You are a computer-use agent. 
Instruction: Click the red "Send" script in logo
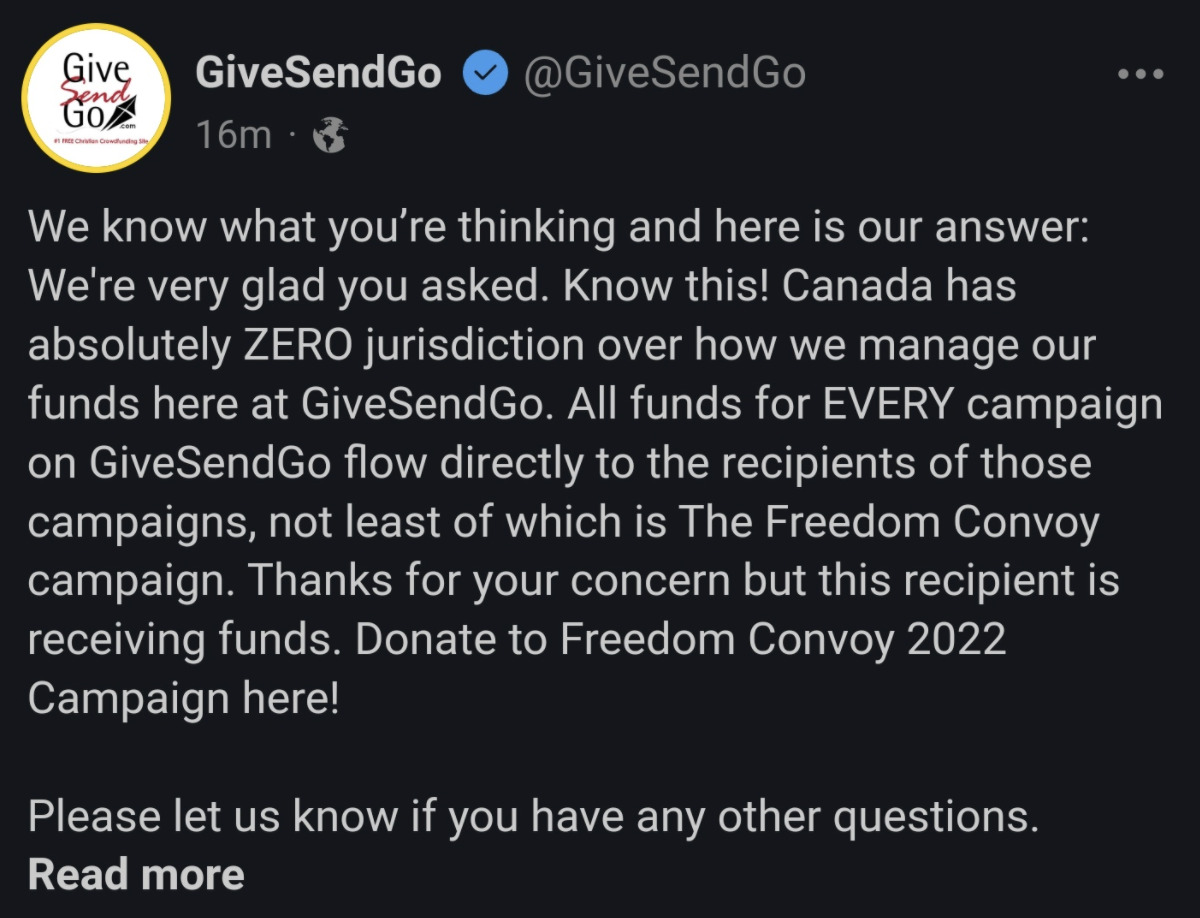pyautogui.click(x=96, y=93)
